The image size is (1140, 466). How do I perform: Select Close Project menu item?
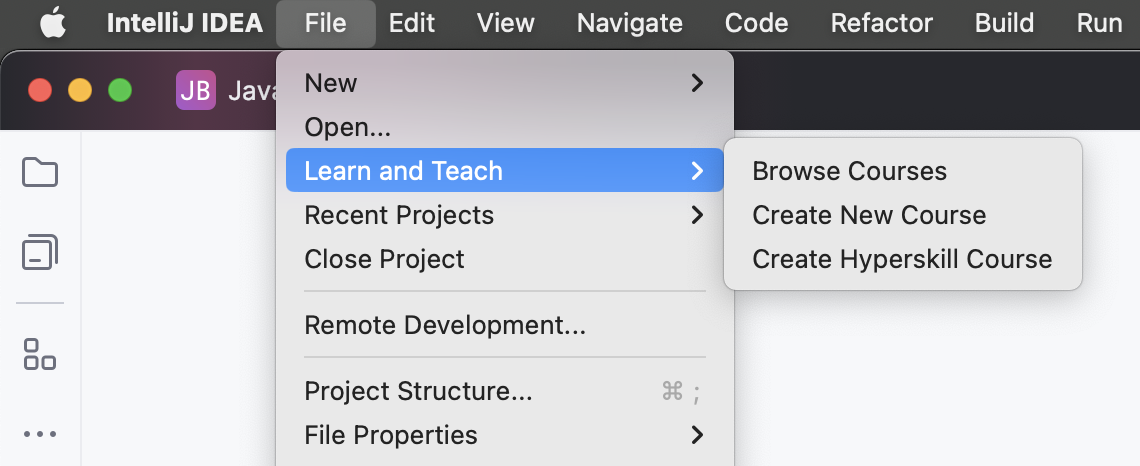click(x=384, y=259)
